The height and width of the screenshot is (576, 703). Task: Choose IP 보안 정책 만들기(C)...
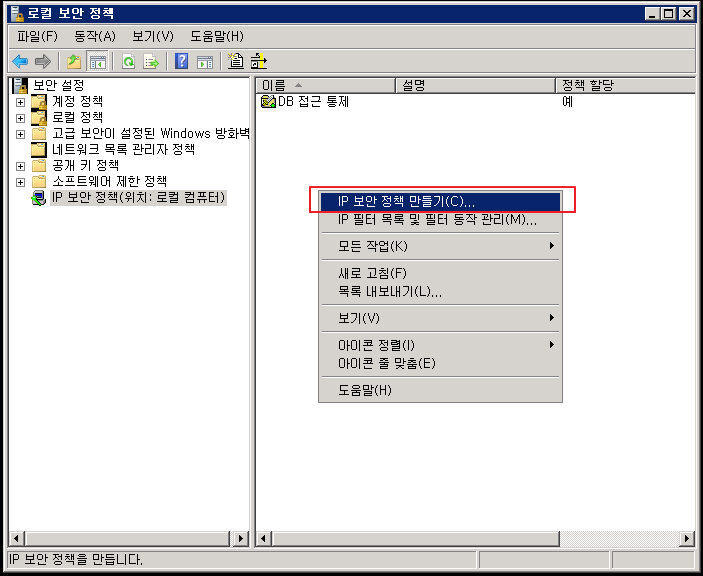pyautogui.click(x=440, y=201)
